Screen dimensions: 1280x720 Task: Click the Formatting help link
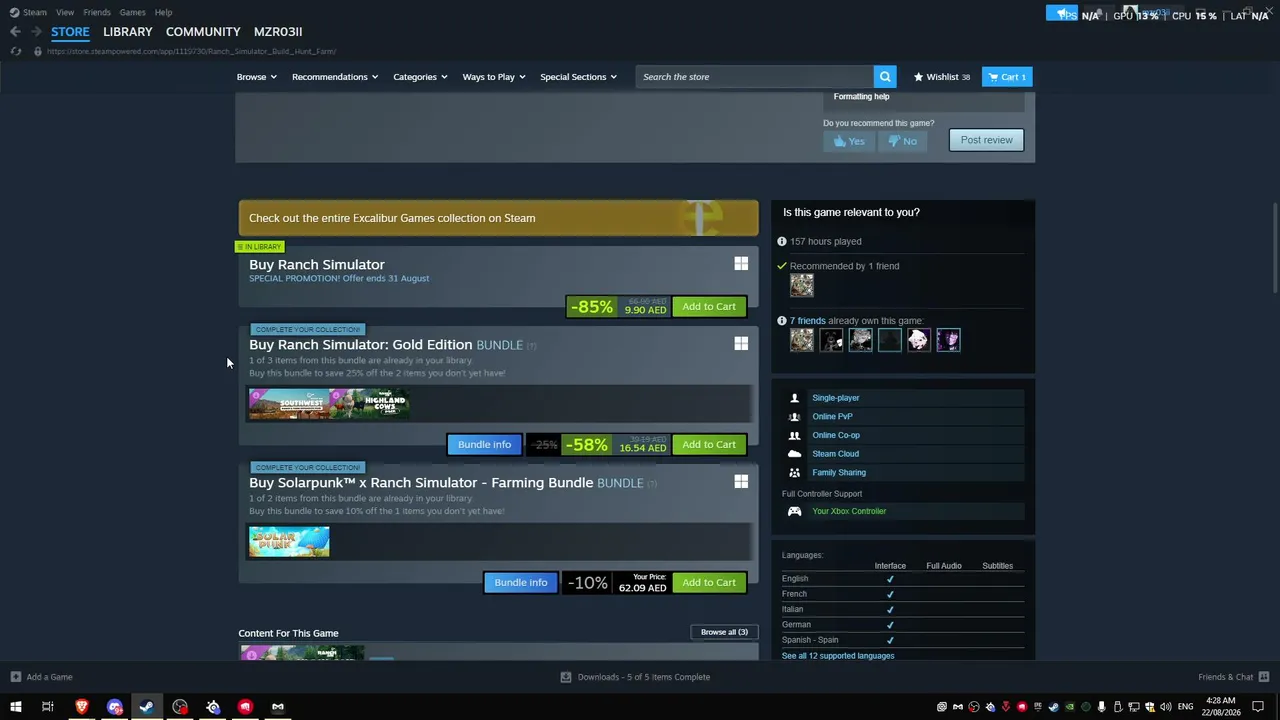[x=861, y=97]
